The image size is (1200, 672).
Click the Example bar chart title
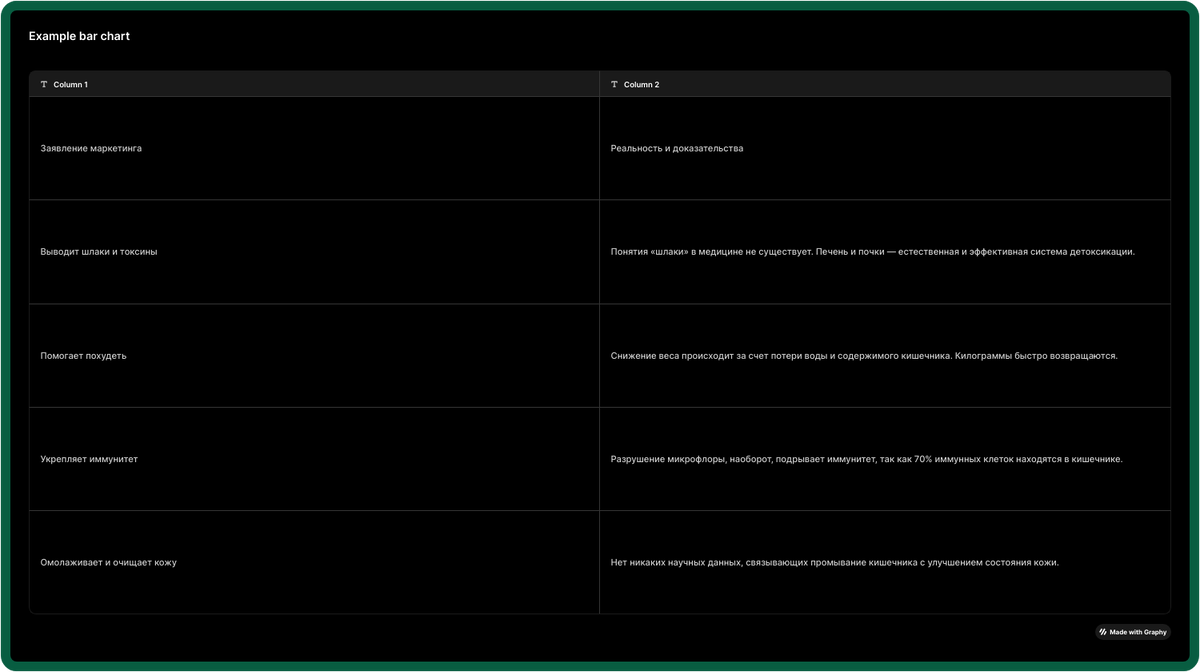[x=79, y=36]
